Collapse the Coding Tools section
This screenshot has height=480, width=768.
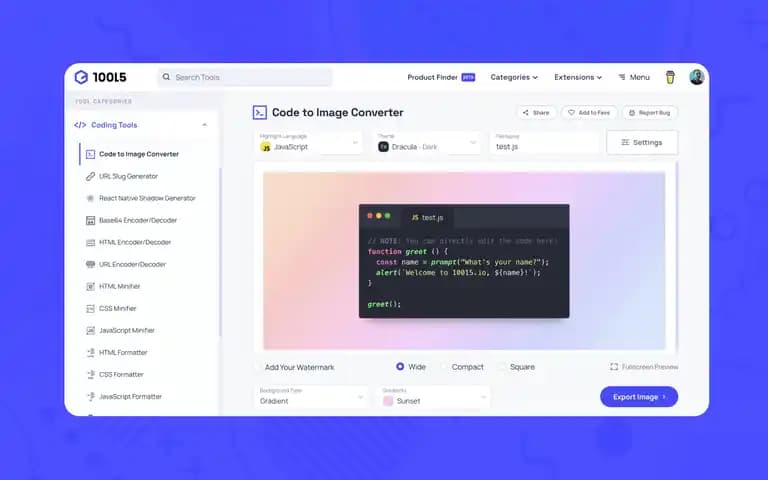205,125
